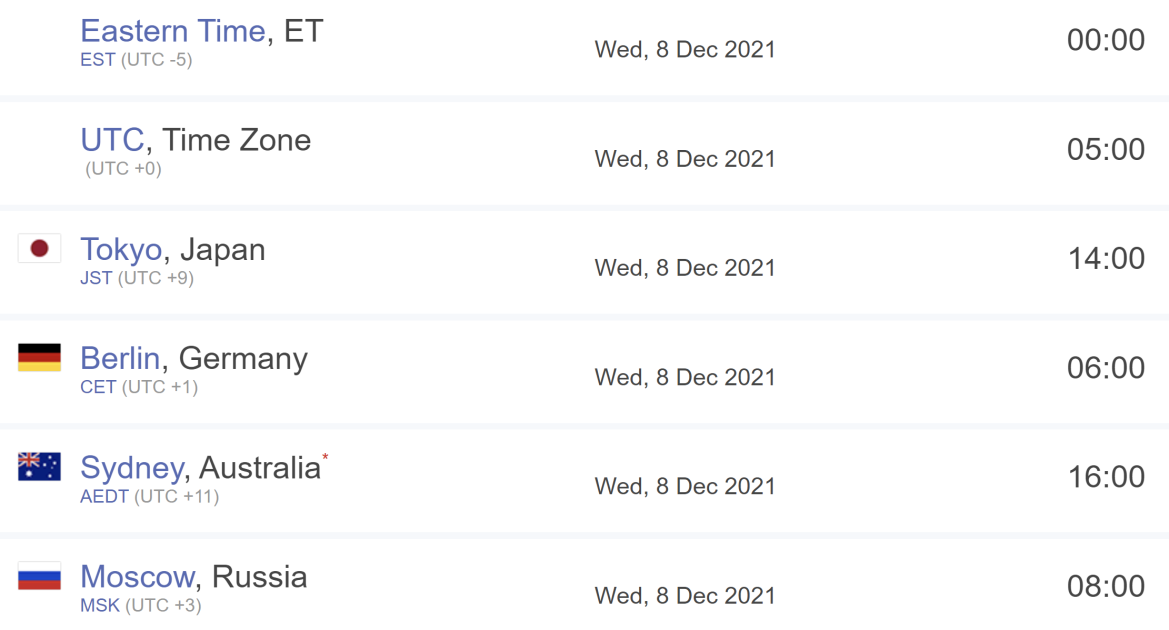Image resolution: width=1169 pixels, height=630 pixels.
Task: Open the UTC time zone link
Action: [x=113, y=140]
